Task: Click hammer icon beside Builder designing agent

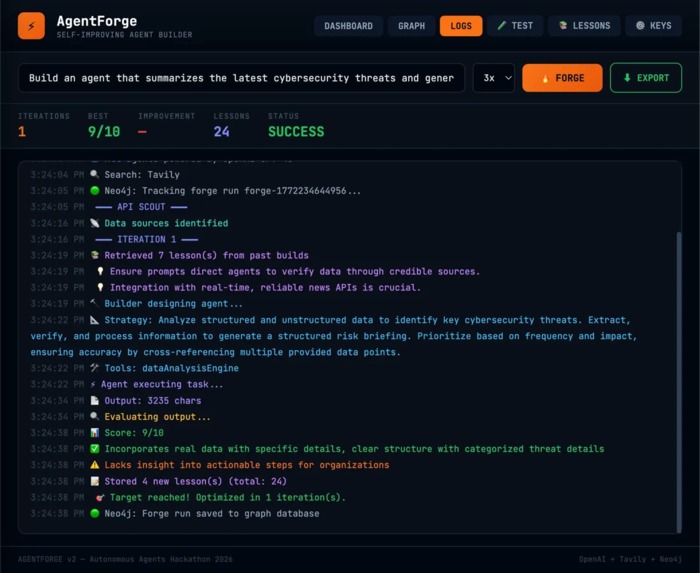Action: (95, 303)
